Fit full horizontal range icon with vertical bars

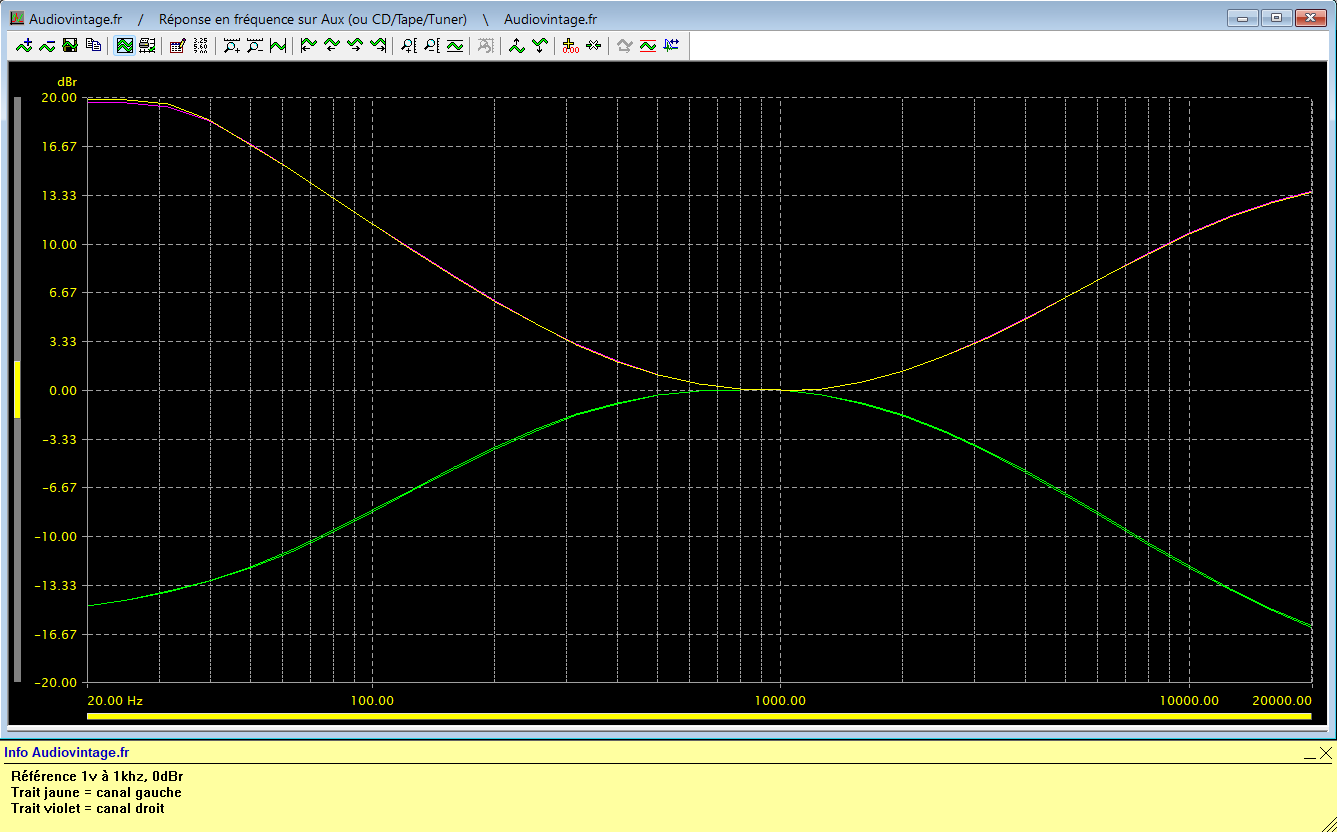(277, 45)
